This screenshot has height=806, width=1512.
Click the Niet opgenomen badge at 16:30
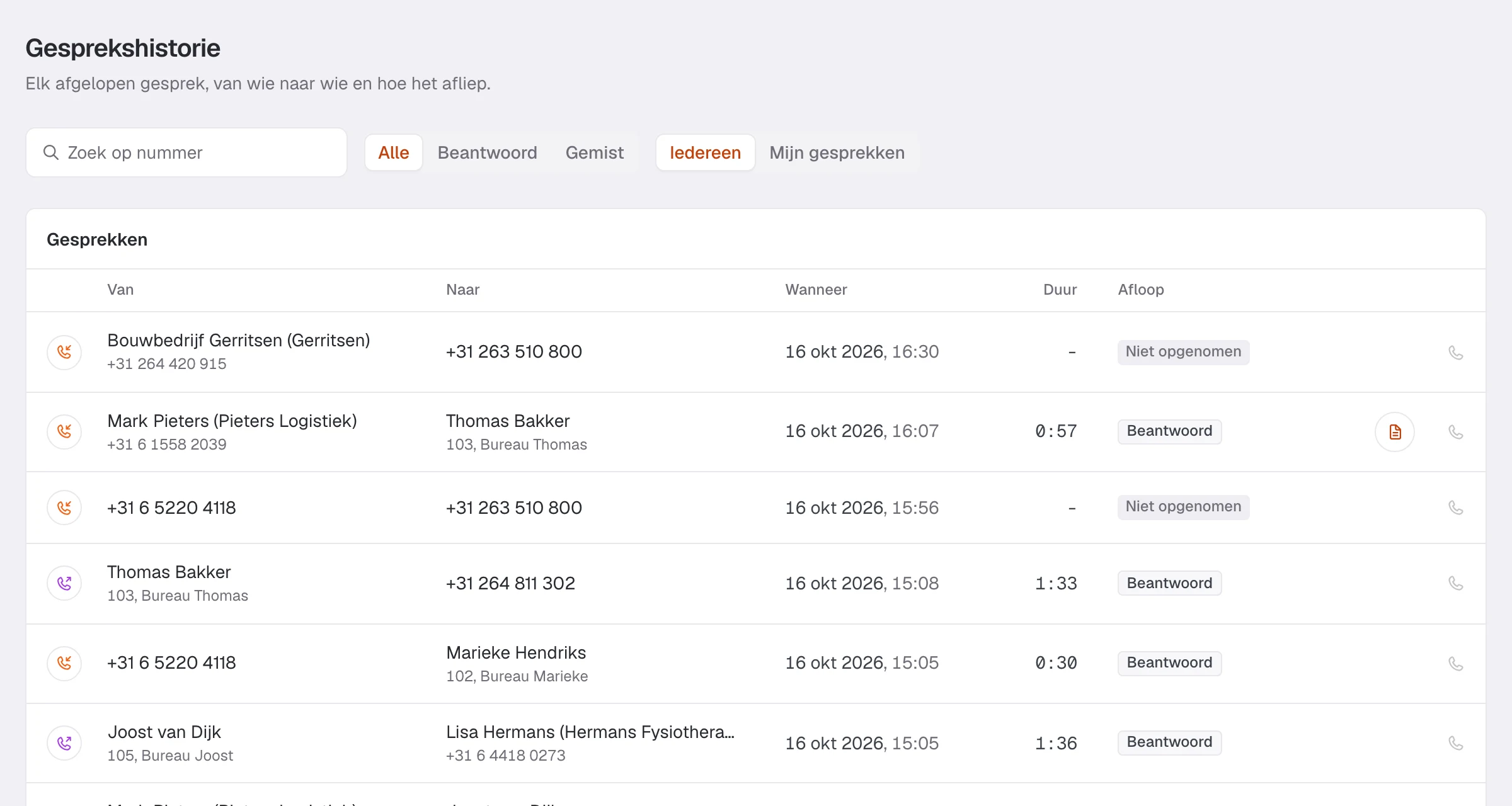tap(1183, 352)
